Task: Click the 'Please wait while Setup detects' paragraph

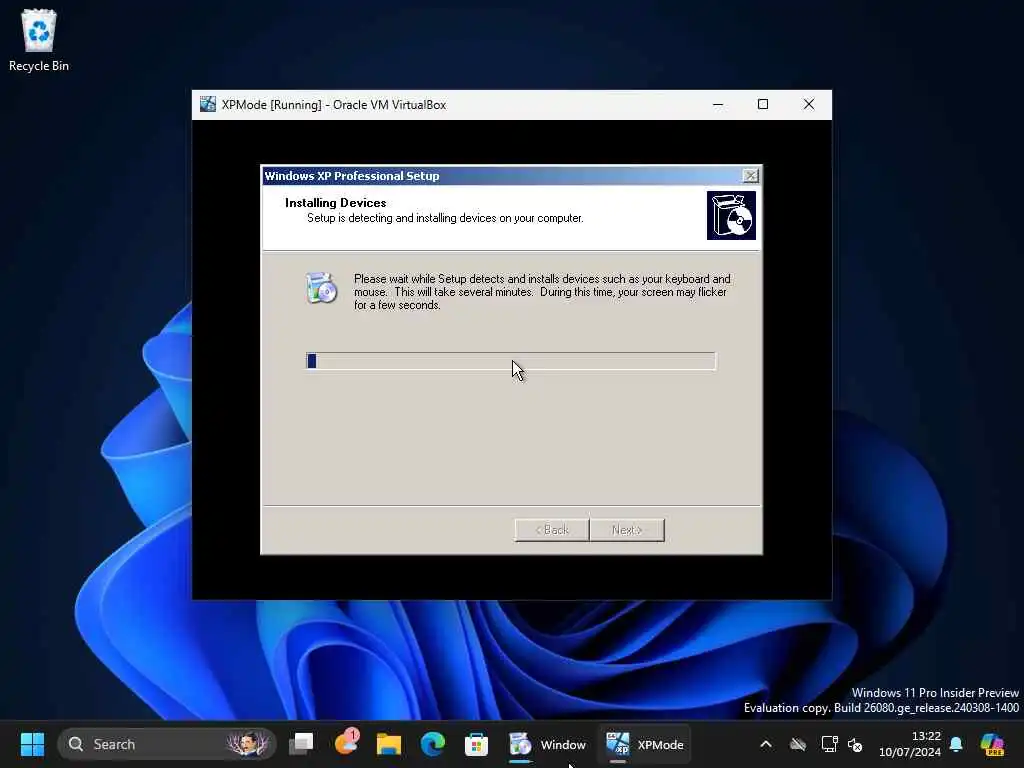Action: click(542, 292)
